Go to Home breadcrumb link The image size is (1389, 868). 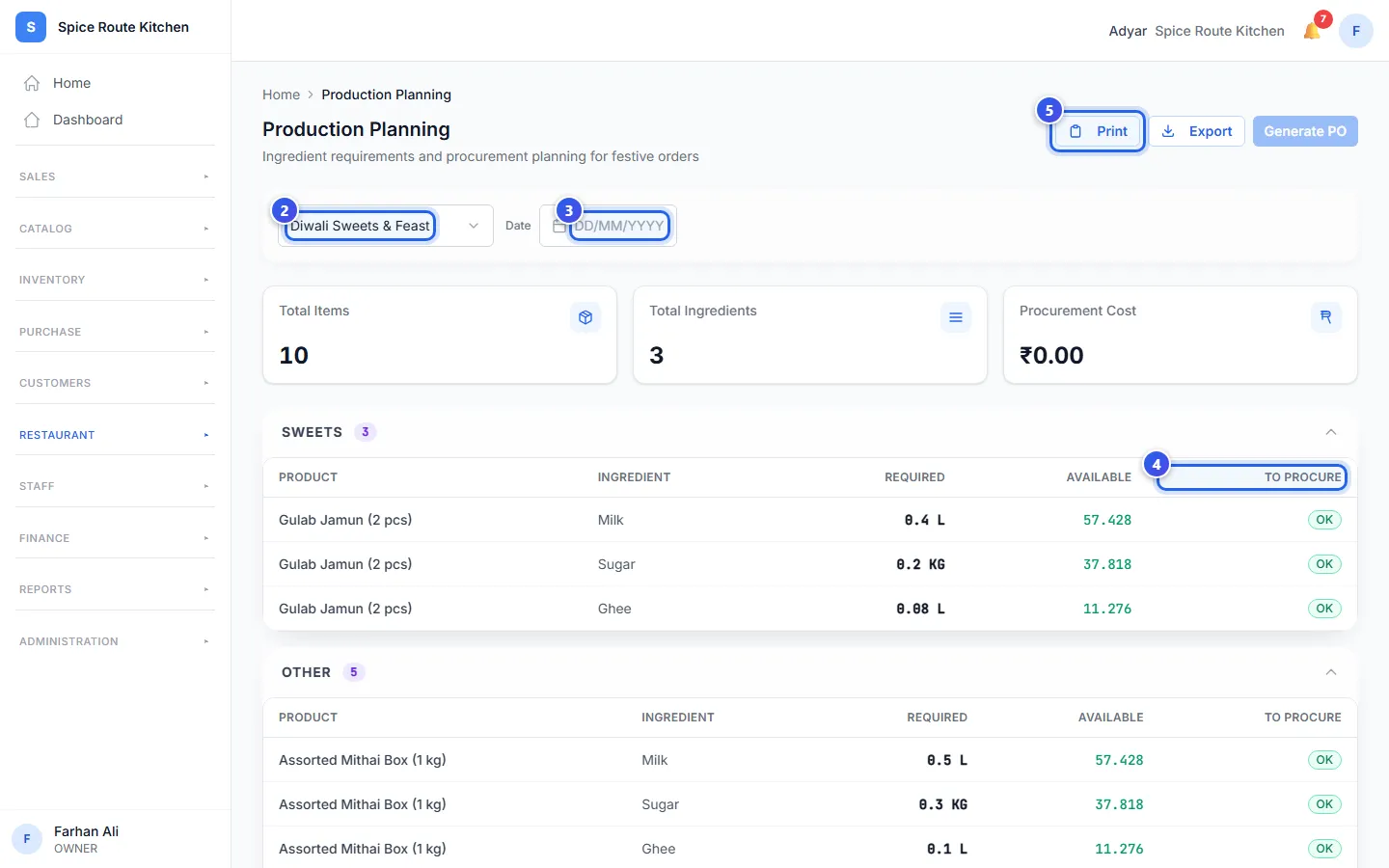pos(281,95)
